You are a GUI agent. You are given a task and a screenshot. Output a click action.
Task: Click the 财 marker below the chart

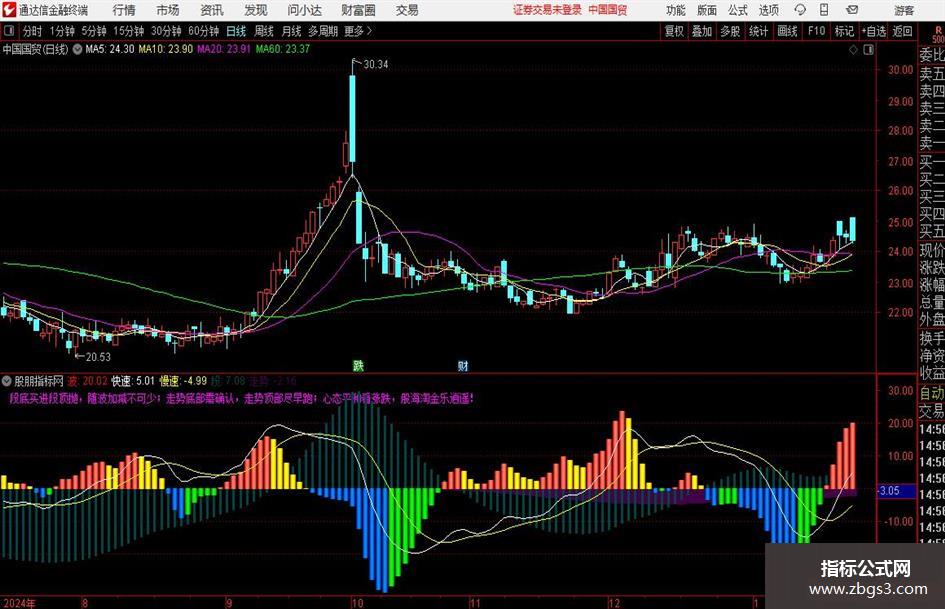click(x=463, y=365)
